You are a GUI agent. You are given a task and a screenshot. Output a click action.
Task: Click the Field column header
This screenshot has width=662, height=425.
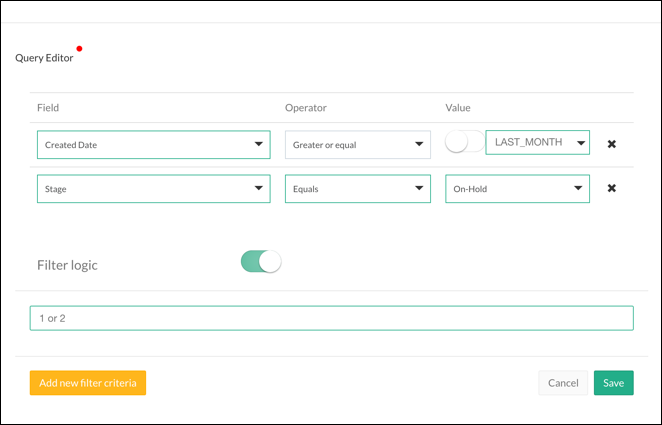click(48, 107)
